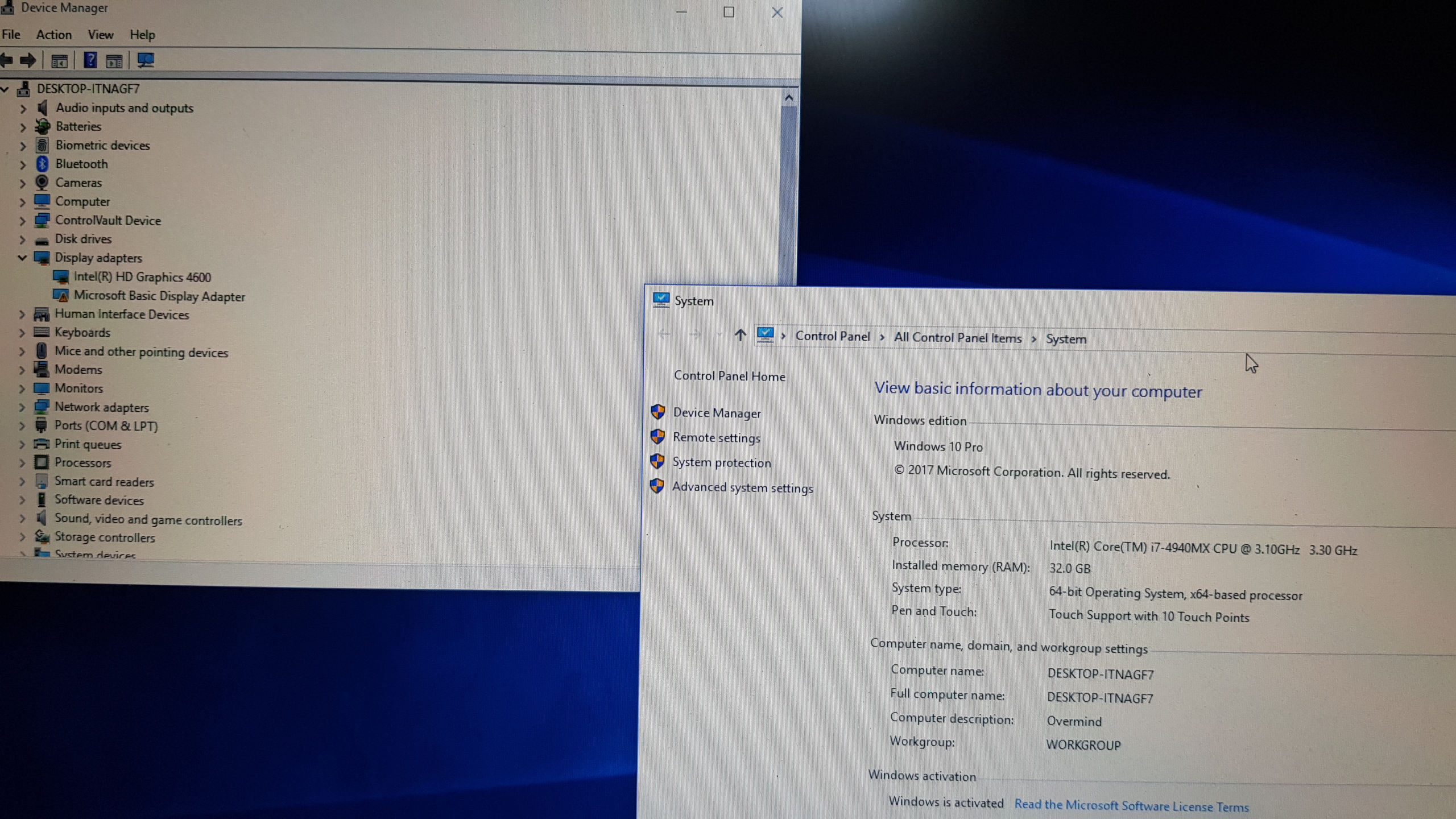Click the blue question mark Help toolbar icon
The width and height of the screenshot is (1456, 819).
pos(90,60)
